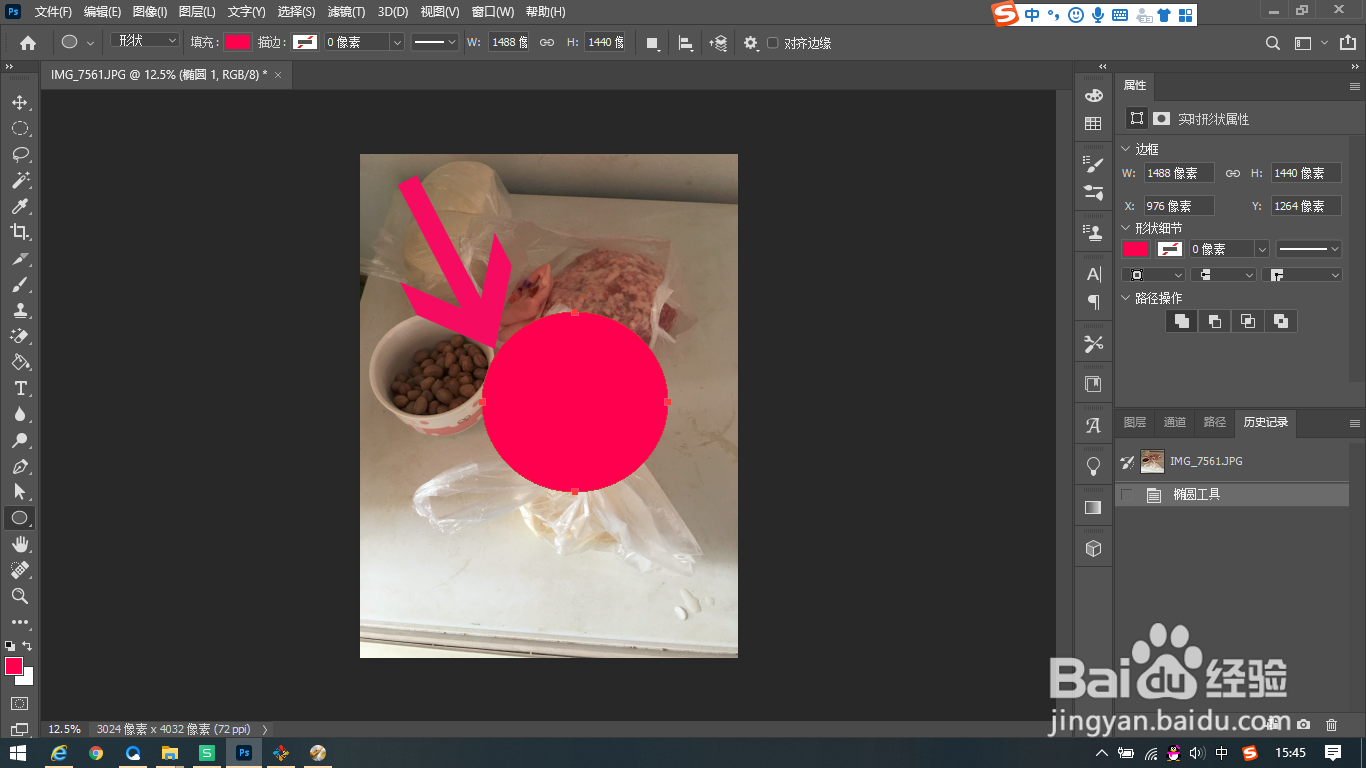Image resolution: width=1366 pixels, height=768 pixels.
Task: Toggle Quick Mask mode in toolbar
Action: (19, 704)
